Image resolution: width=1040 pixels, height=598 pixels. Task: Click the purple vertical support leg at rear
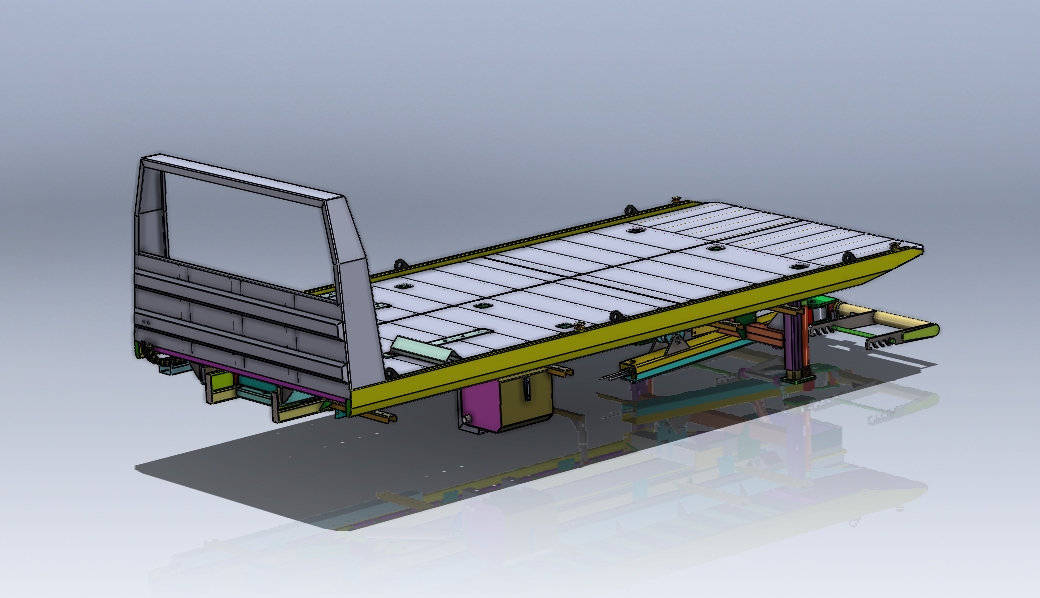click(793, 345)
